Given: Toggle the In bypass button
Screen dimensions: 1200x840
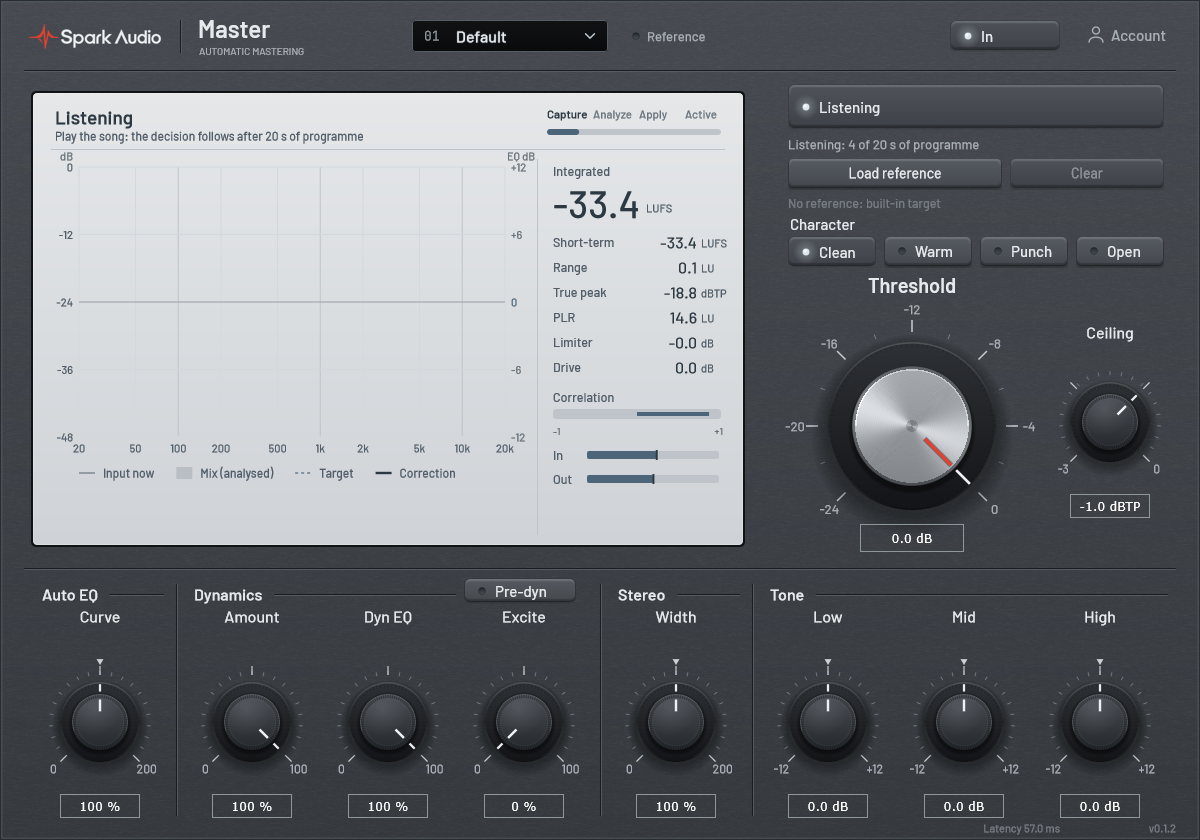Looking at the screenshot, I should tap(1005, 36).
